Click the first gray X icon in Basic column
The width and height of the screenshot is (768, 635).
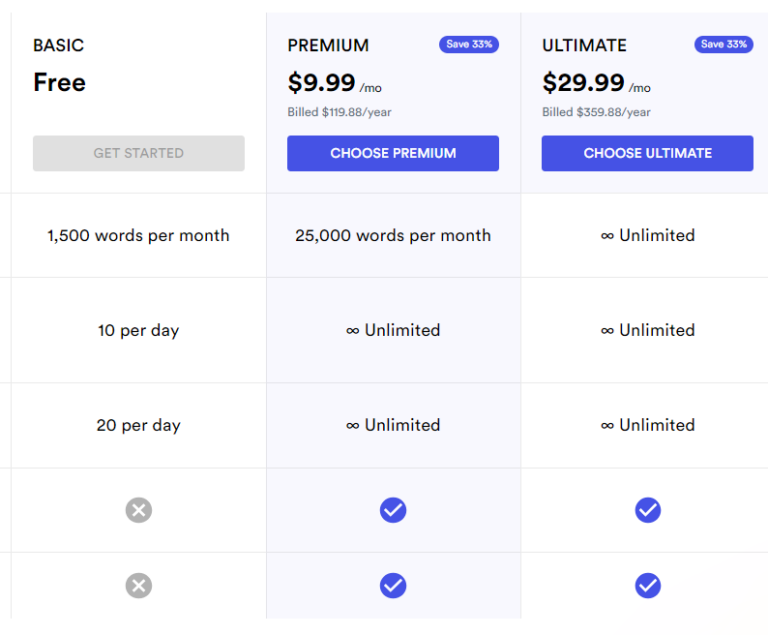click(x=139, y=510)
